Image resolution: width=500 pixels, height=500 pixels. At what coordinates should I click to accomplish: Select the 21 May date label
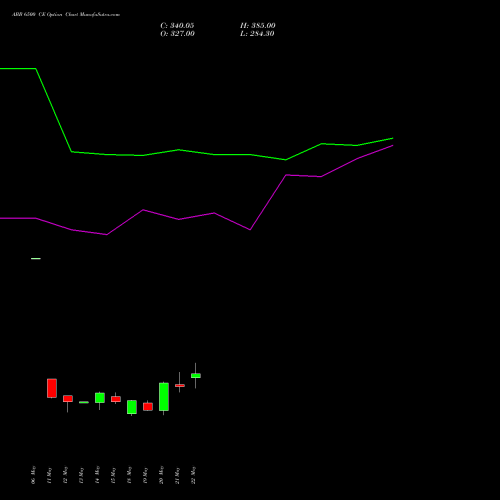tap(177, 475)
